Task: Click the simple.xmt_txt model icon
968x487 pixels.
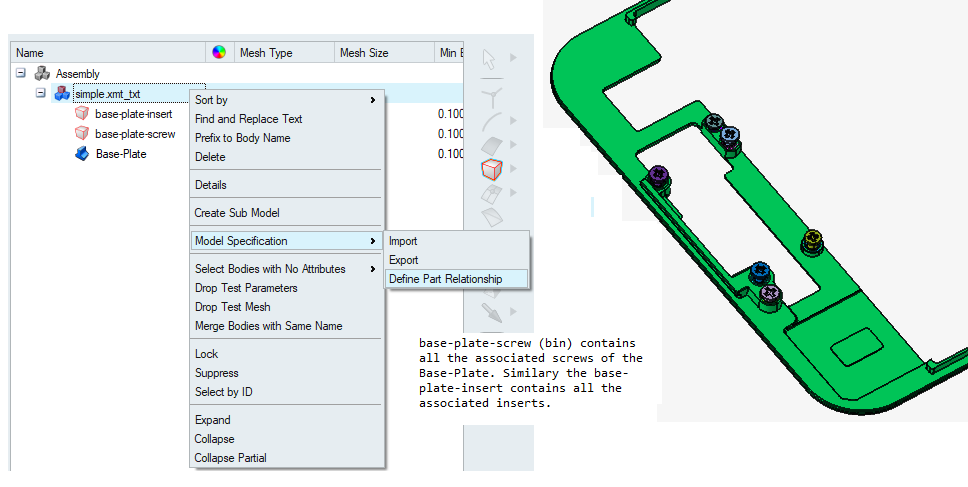Action: [x=62, y=93]
